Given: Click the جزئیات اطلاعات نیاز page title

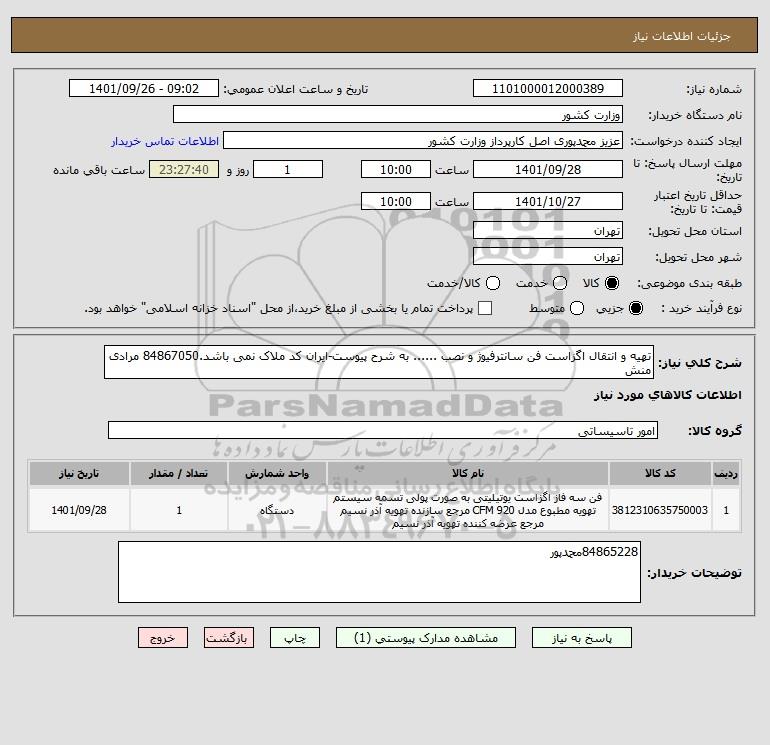Looking at the screenshot, I should click(x=682, y=36).
